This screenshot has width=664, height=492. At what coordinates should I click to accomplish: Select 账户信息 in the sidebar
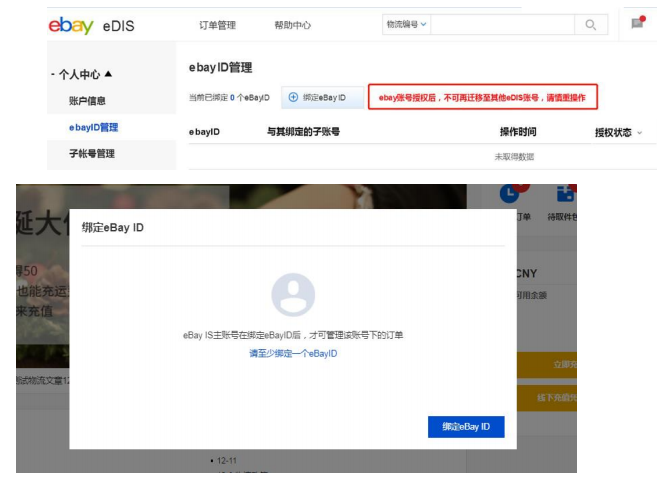point(87,101)
